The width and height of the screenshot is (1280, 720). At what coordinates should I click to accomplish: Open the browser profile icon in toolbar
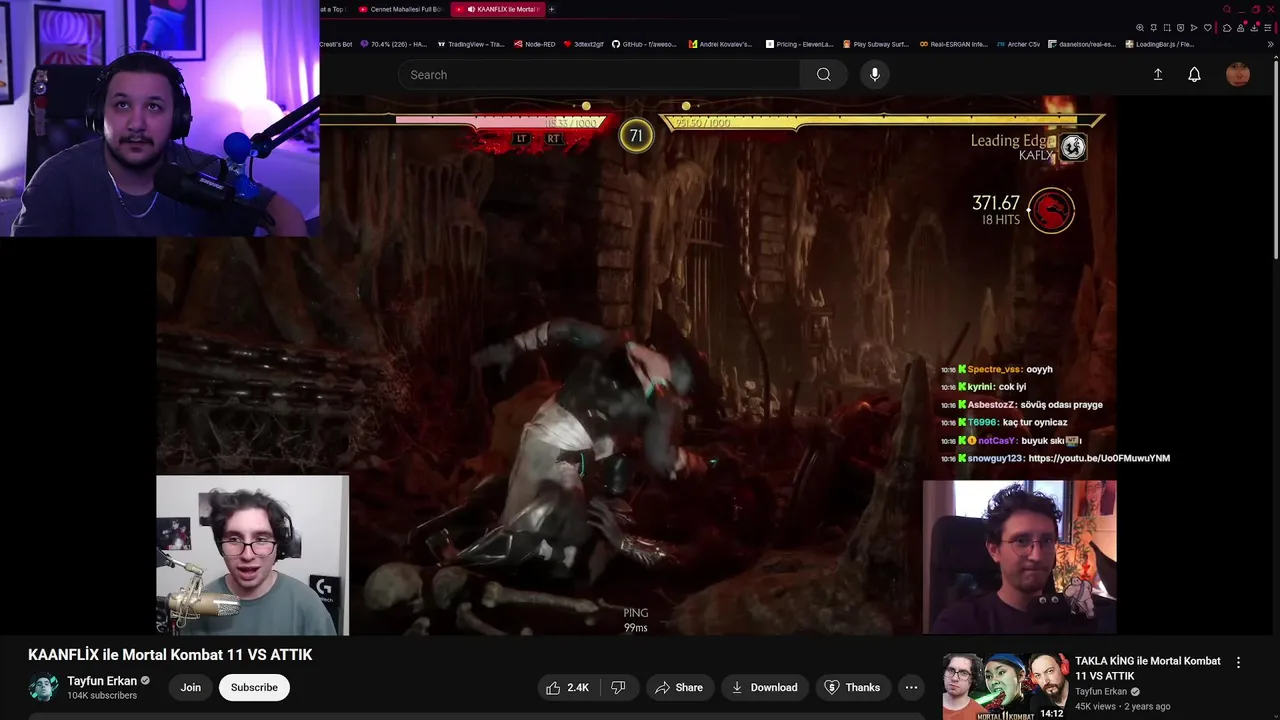(x=1241, y=28)
